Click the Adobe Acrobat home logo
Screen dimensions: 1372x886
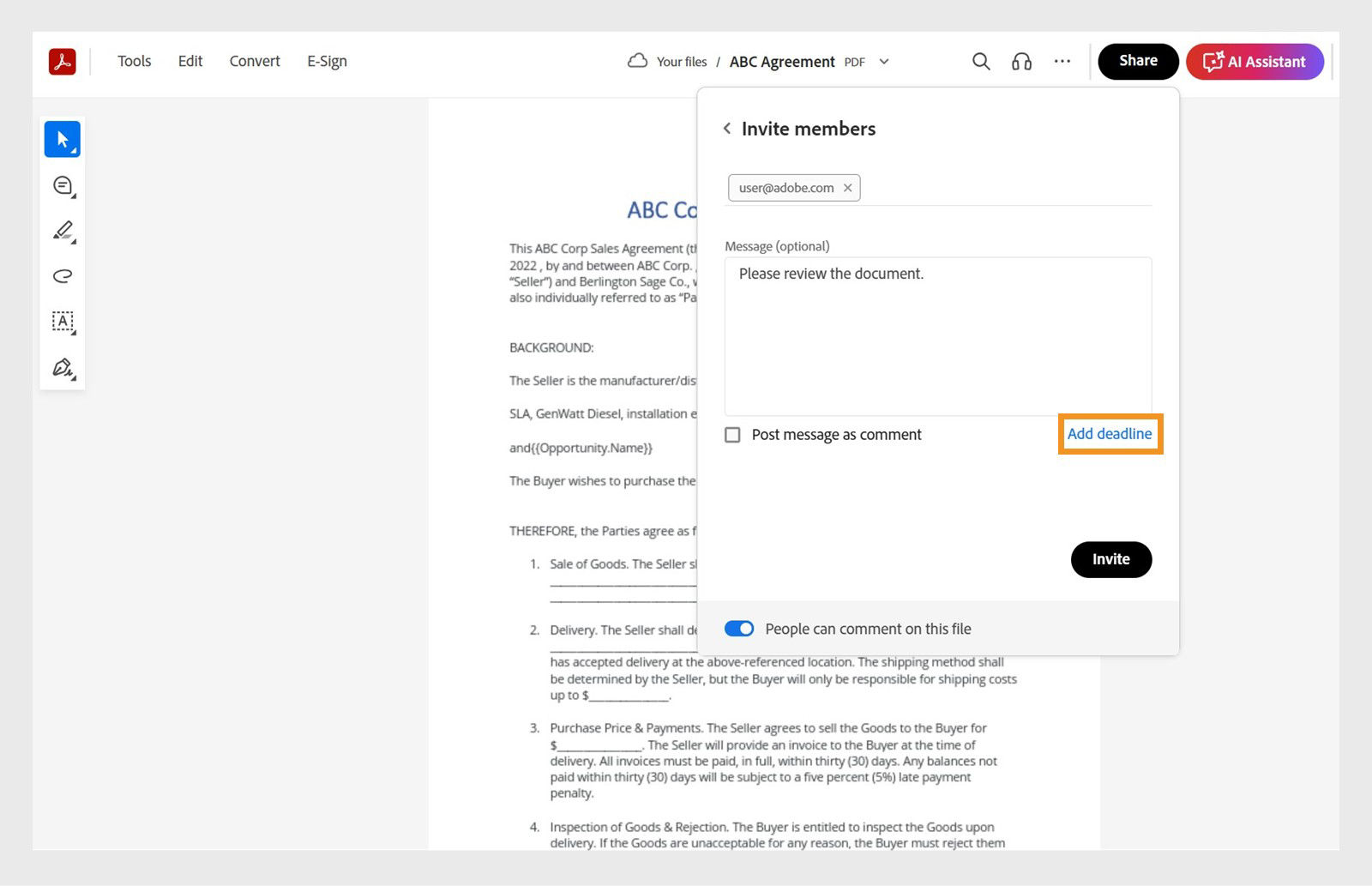click(61, 61)
